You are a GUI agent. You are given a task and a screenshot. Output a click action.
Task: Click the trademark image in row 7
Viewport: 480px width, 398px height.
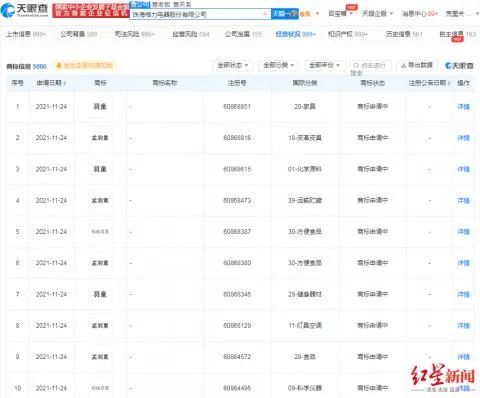point(100,294)
